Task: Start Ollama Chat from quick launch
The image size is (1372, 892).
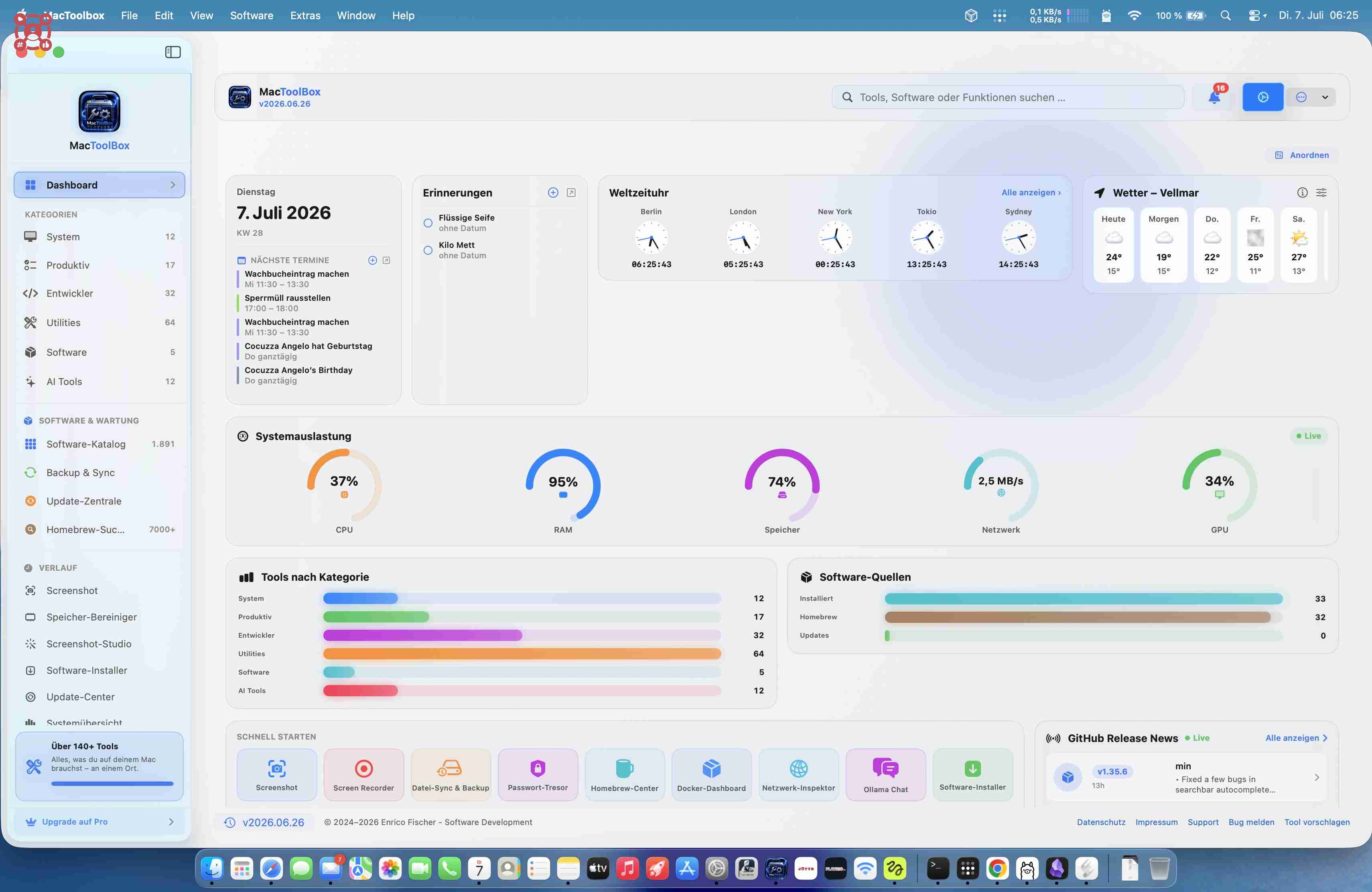Action: pos(885,774)
